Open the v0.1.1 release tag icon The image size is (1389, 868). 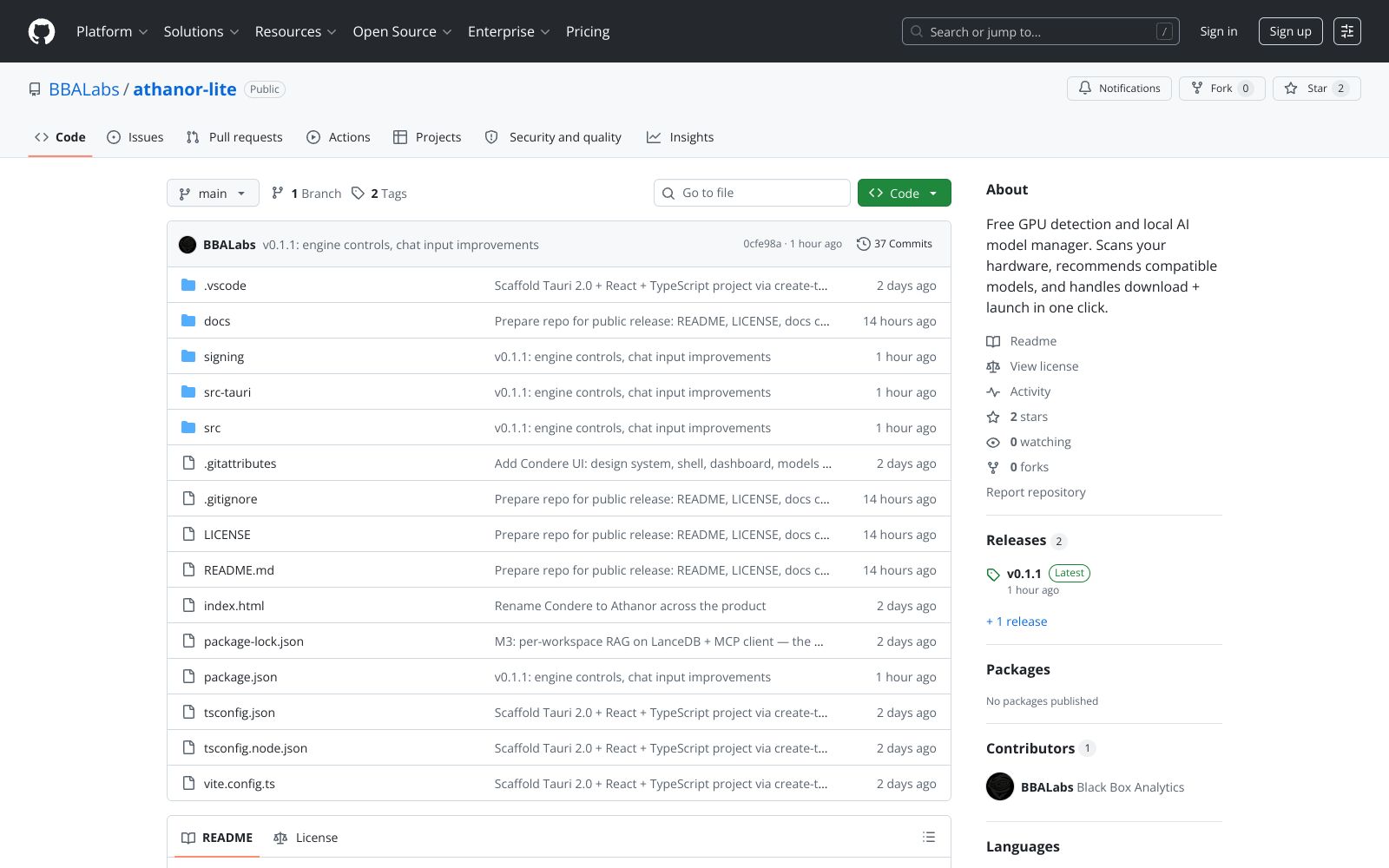tap(993, 575)
